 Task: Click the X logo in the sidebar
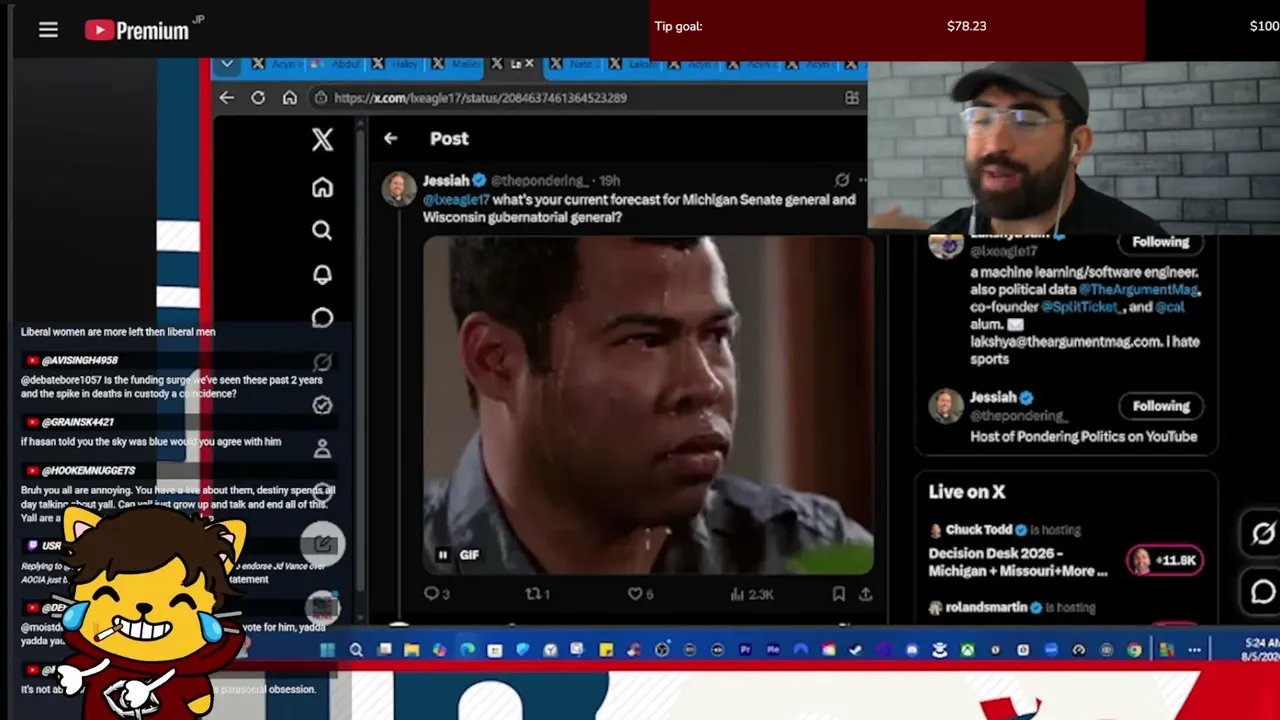click(322, 139)
